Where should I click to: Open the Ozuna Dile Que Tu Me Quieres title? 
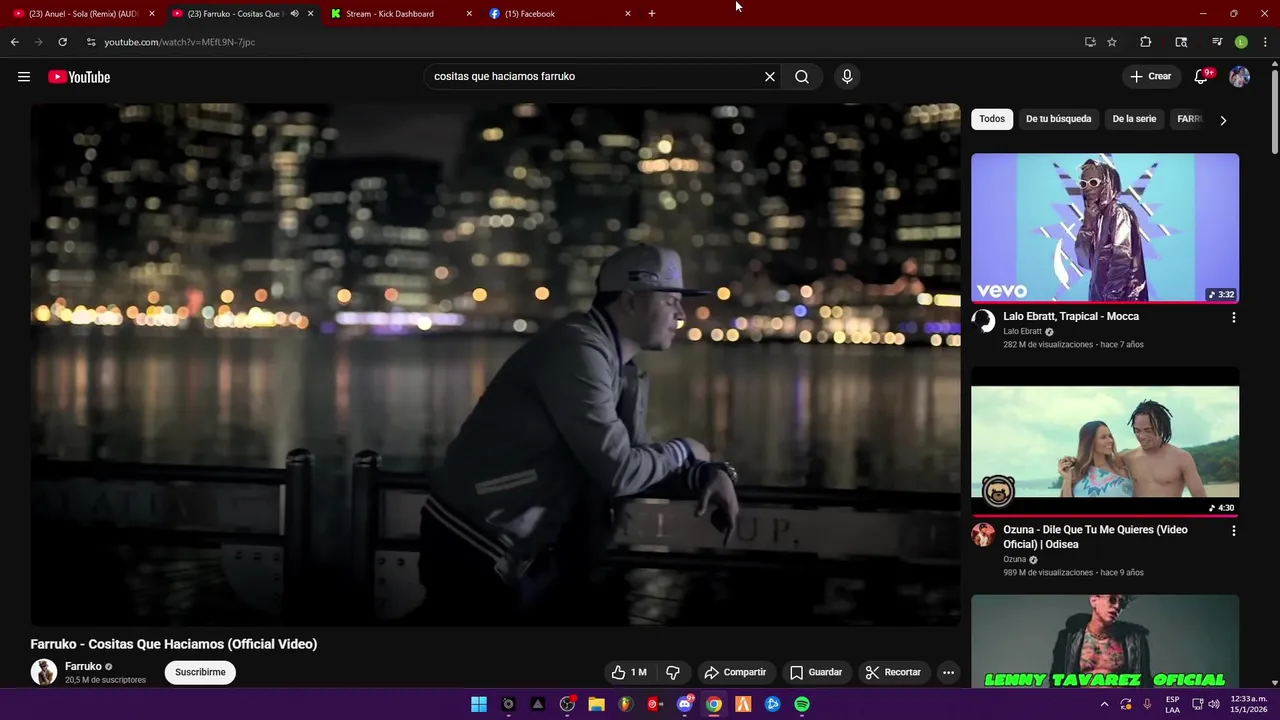pyautogui.click(x=1095, y=537)
